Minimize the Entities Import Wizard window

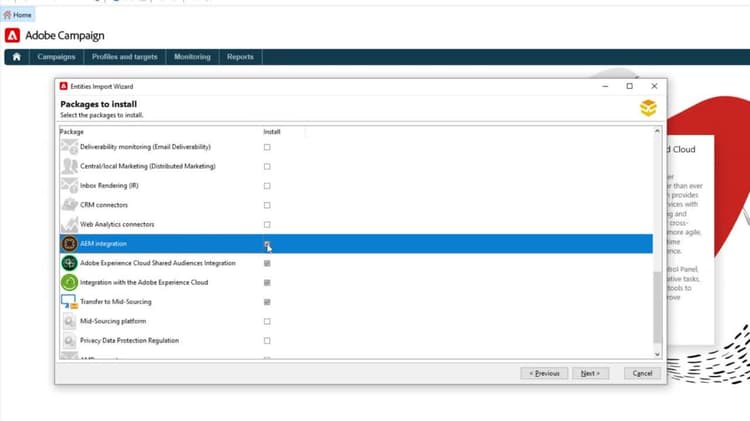pos(605,86)
